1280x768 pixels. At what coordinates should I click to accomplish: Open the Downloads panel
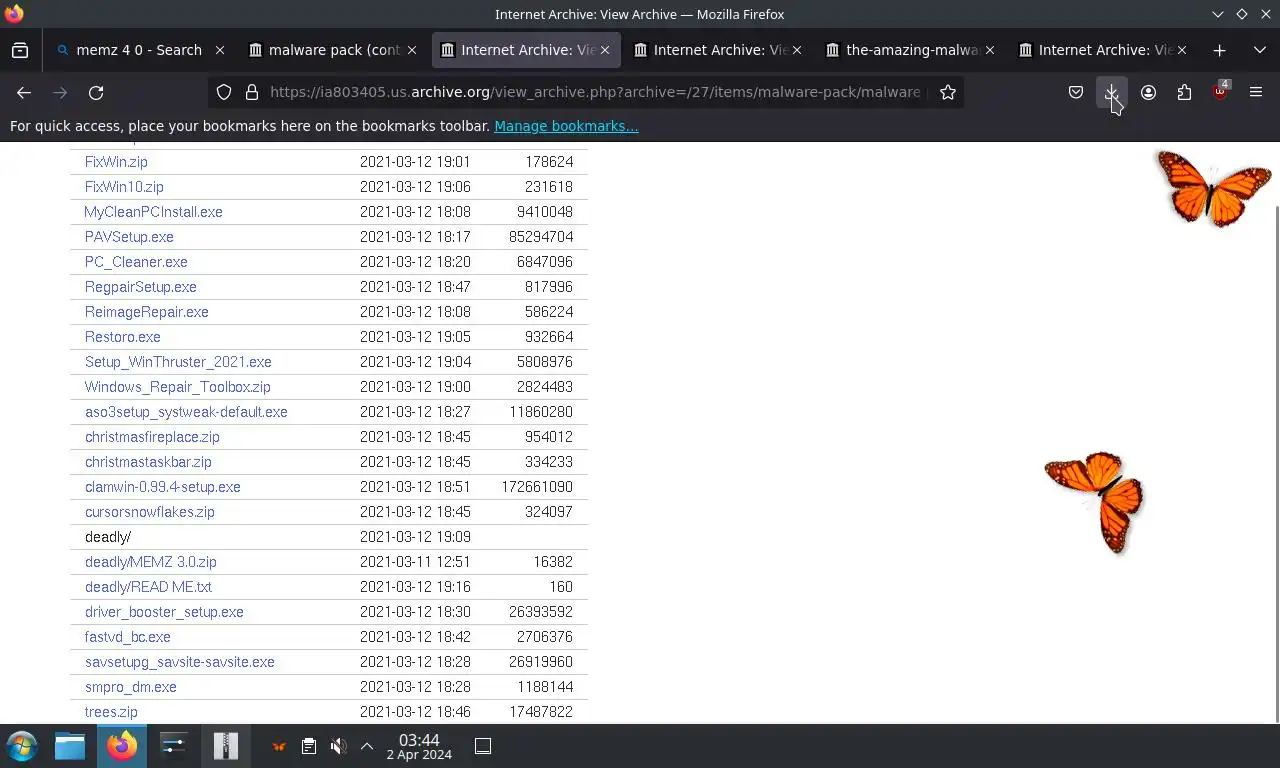coord(1111,92)
